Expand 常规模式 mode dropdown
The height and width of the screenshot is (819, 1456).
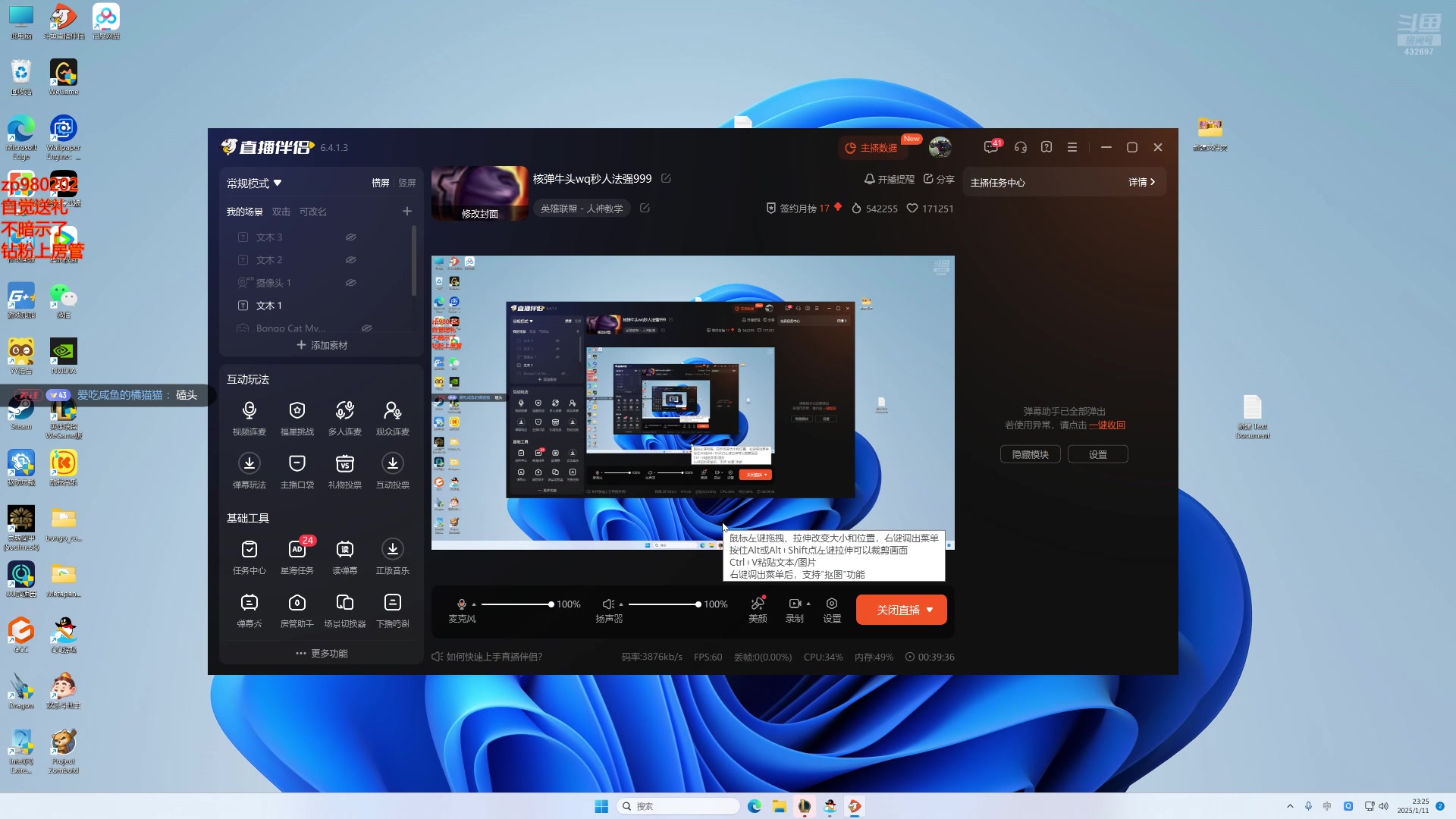coord(254,183)
